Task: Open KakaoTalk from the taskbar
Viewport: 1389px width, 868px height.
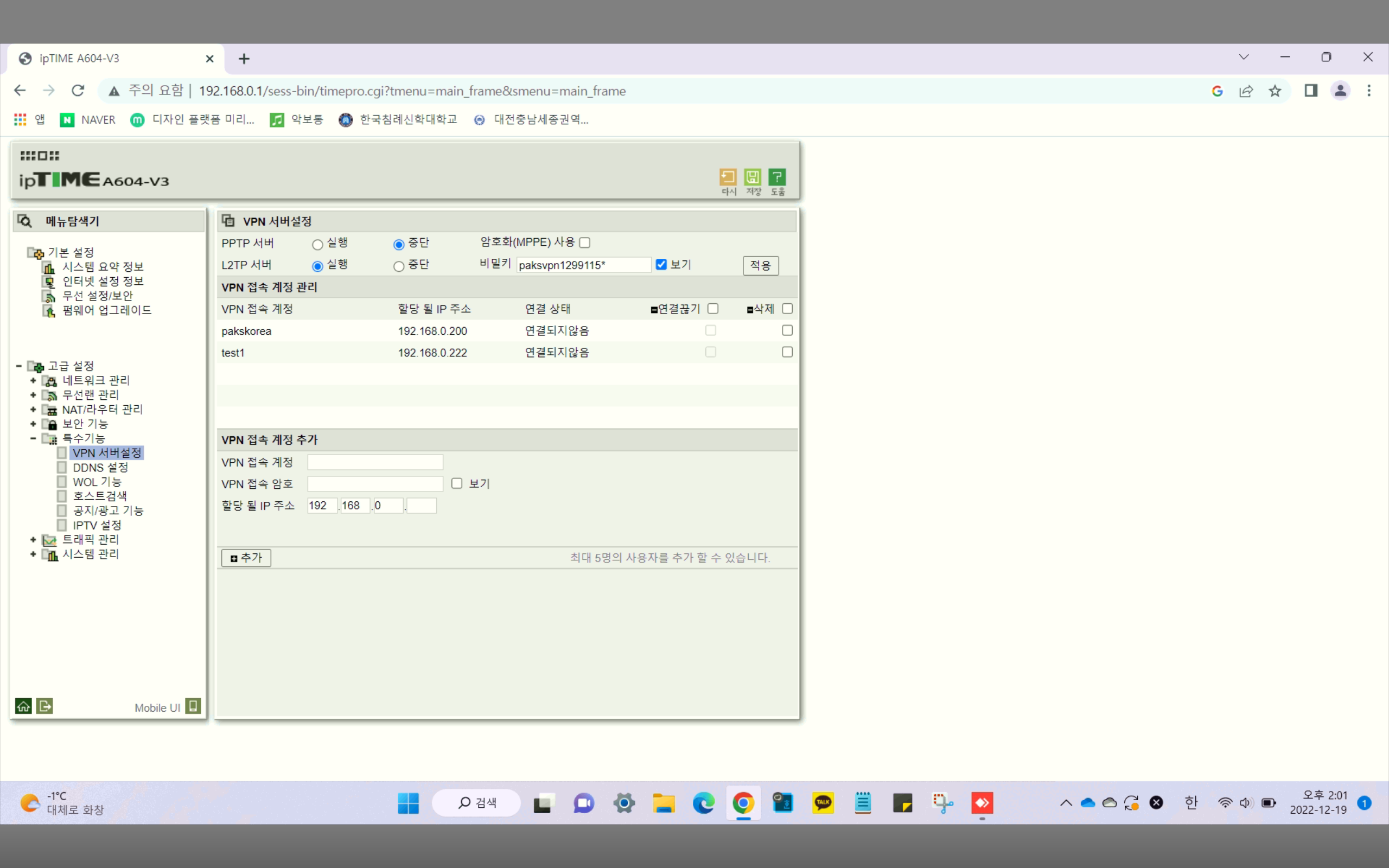Action: [823, 802]
